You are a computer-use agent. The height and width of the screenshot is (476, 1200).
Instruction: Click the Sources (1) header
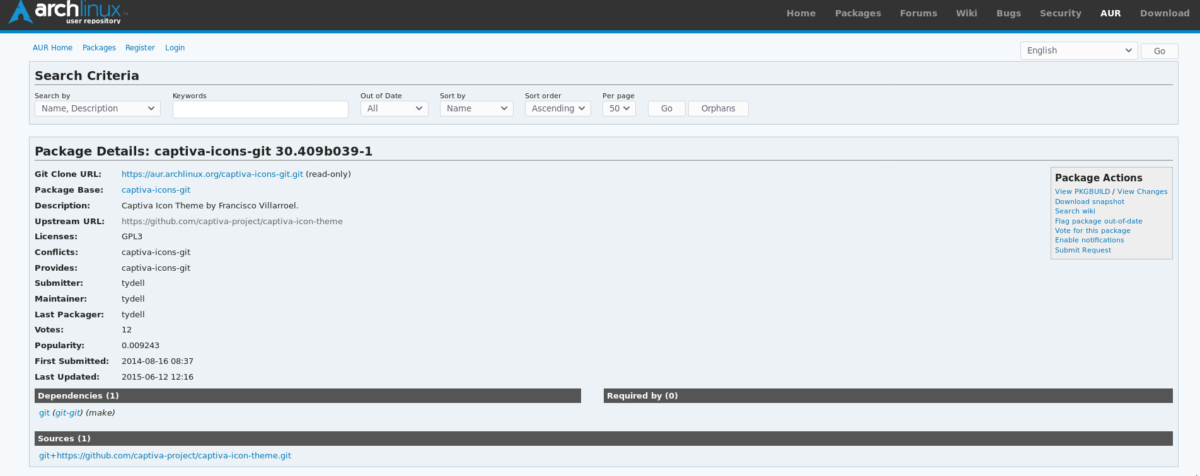point(603,439)
